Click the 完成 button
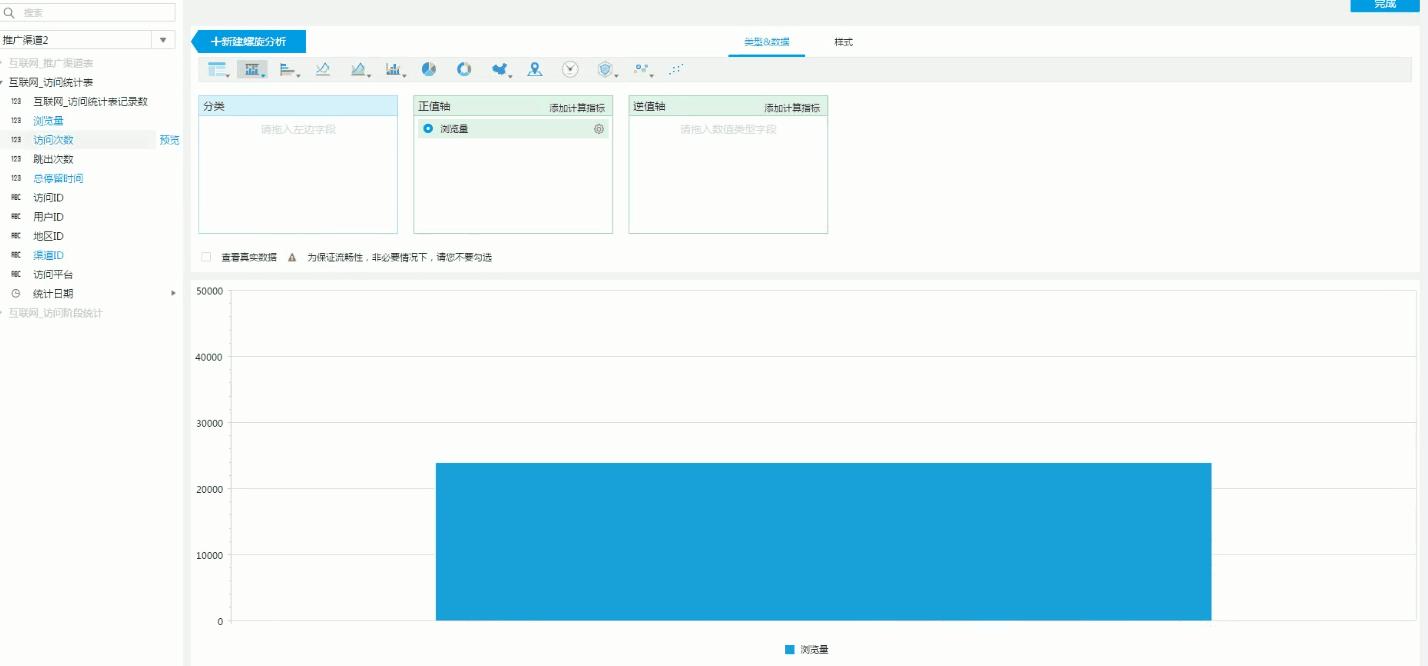 click(1385, 6)
